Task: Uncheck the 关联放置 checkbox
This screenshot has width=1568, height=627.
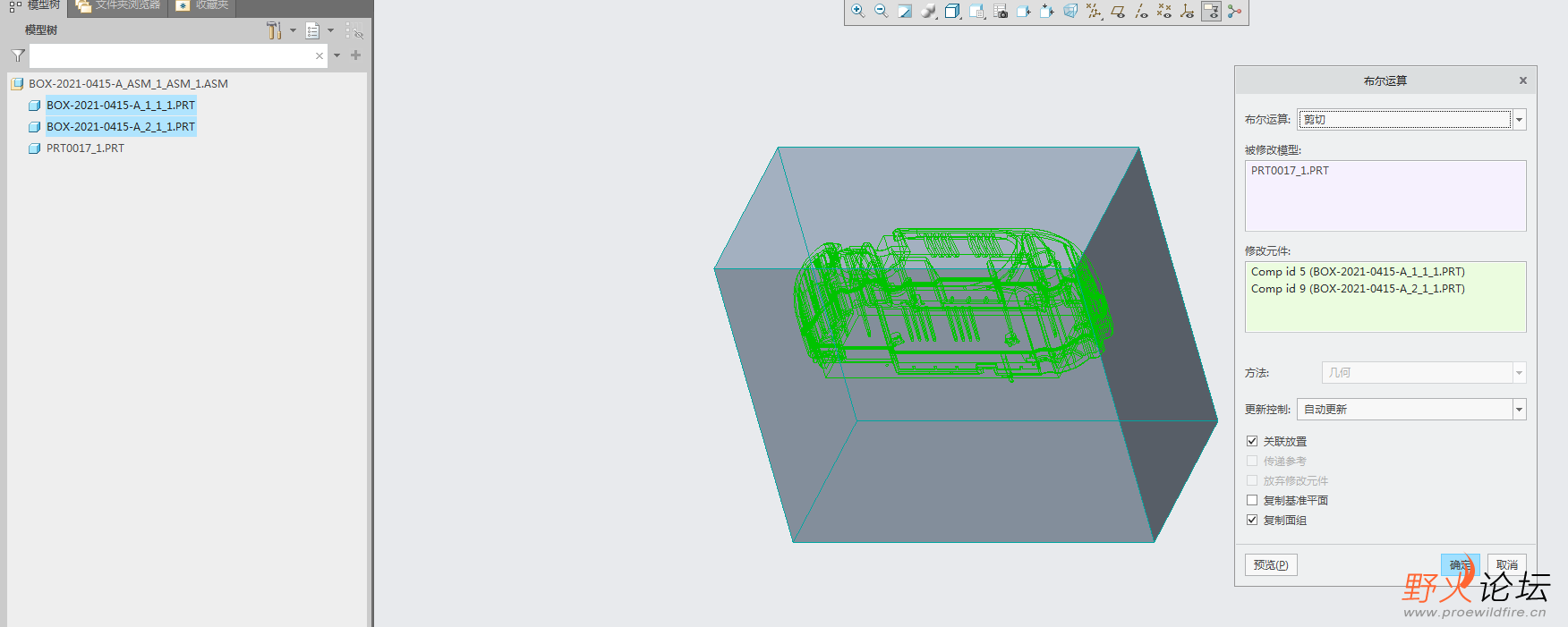Action: (x=1252, y=441)
